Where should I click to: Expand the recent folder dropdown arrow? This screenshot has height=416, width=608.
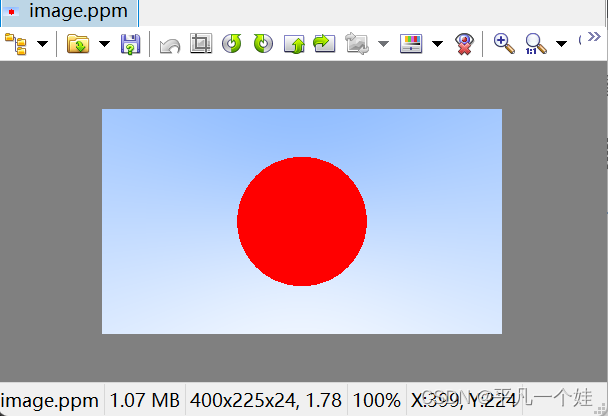tap(104, 43)
